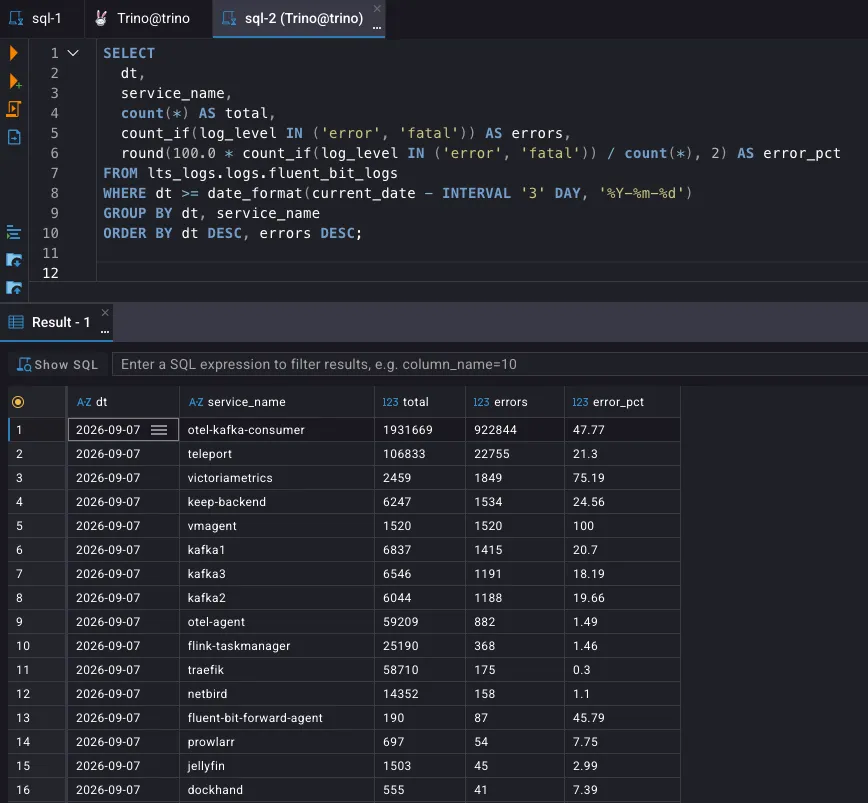This screenshot has height=803, width=868.
Task: Select the otel-kafka-consumer cell
Action: tap(277, 430)
